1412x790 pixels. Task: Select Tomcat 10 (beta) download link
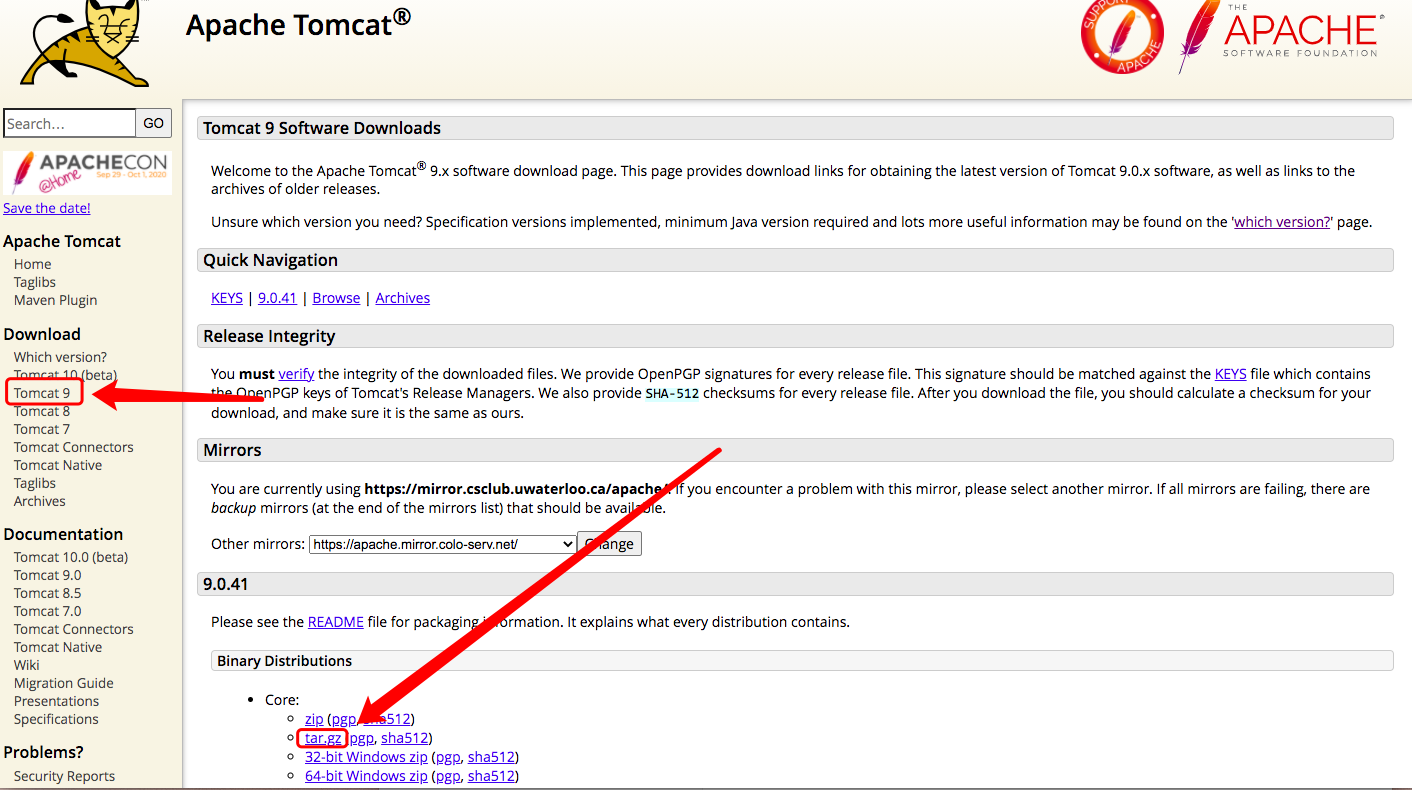[65, 375]
